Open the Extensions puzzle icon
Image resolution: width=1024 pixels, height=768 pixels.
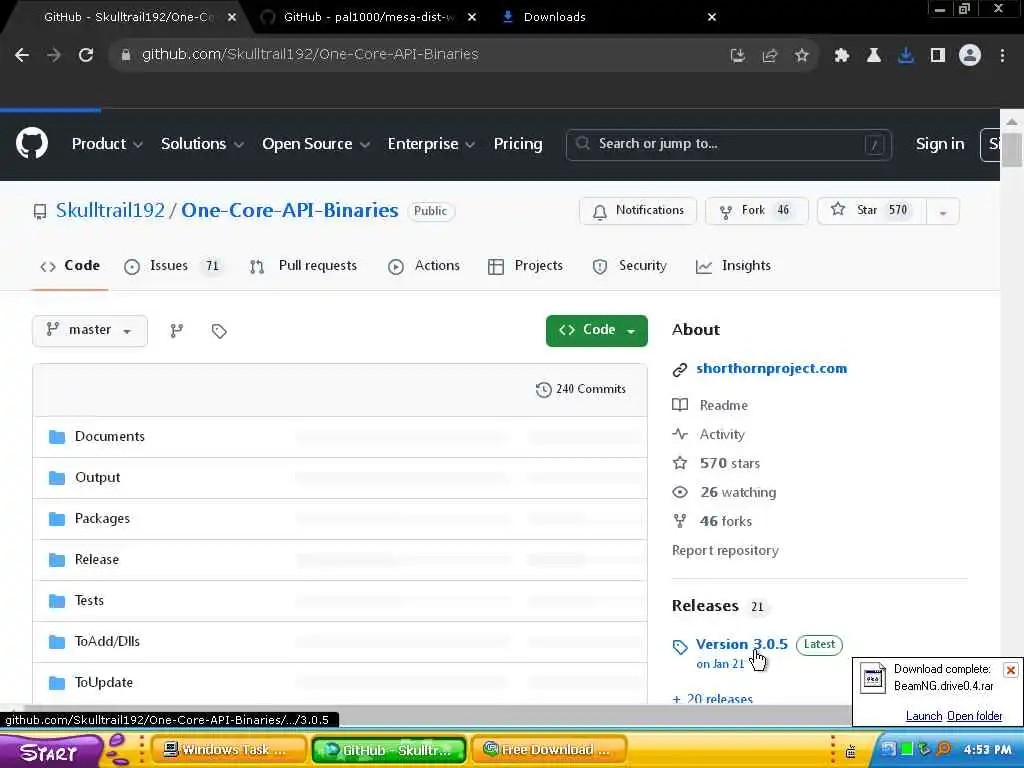pyautogui.click(x=842, y=56)
